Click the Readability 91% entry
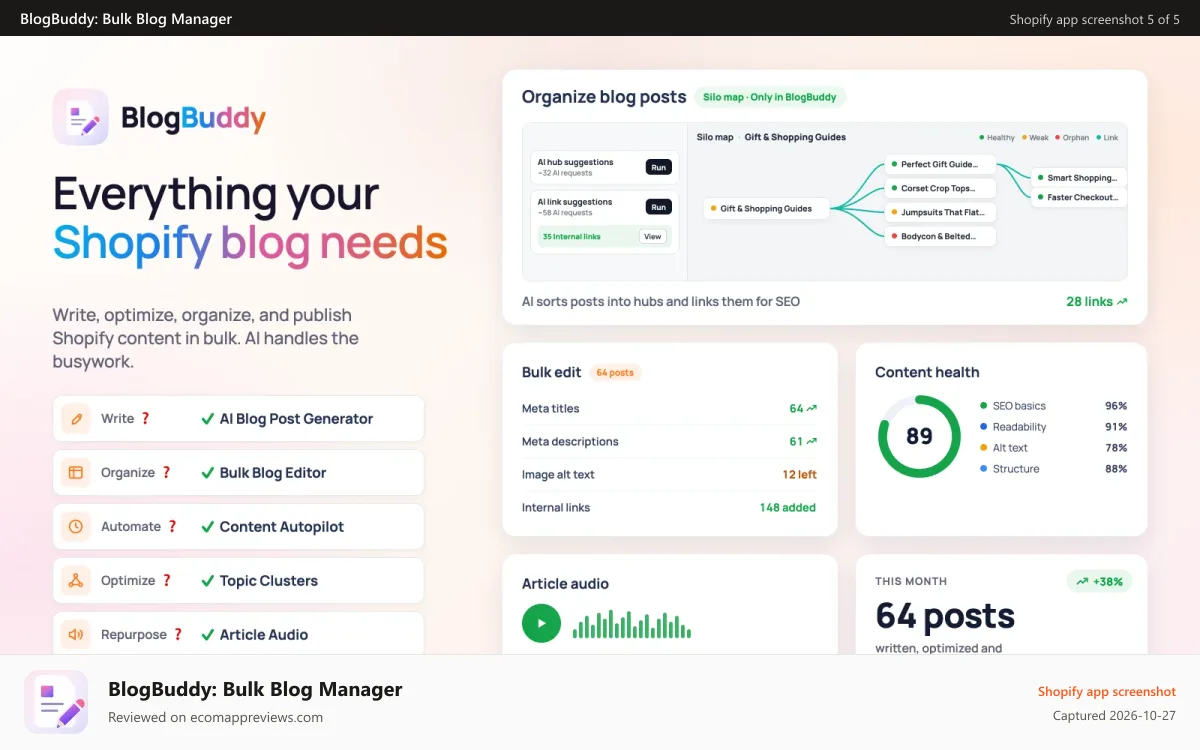1200x750 pixels. pos(1054,427)
